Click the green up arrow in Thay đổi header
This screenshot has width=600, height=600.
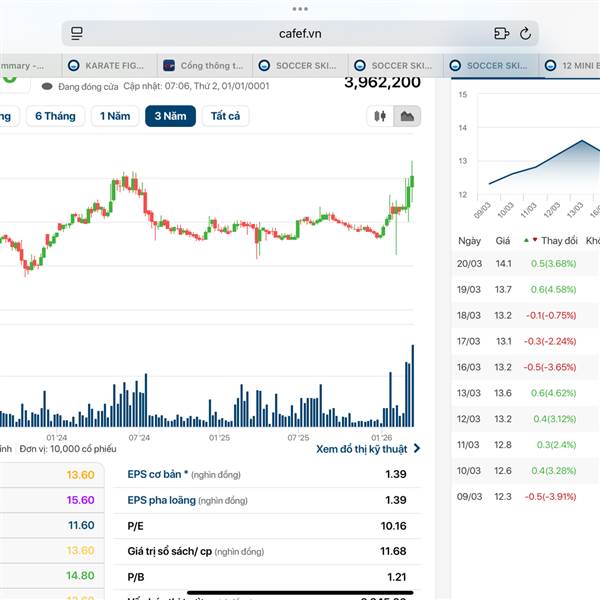[x=526, y=240]
